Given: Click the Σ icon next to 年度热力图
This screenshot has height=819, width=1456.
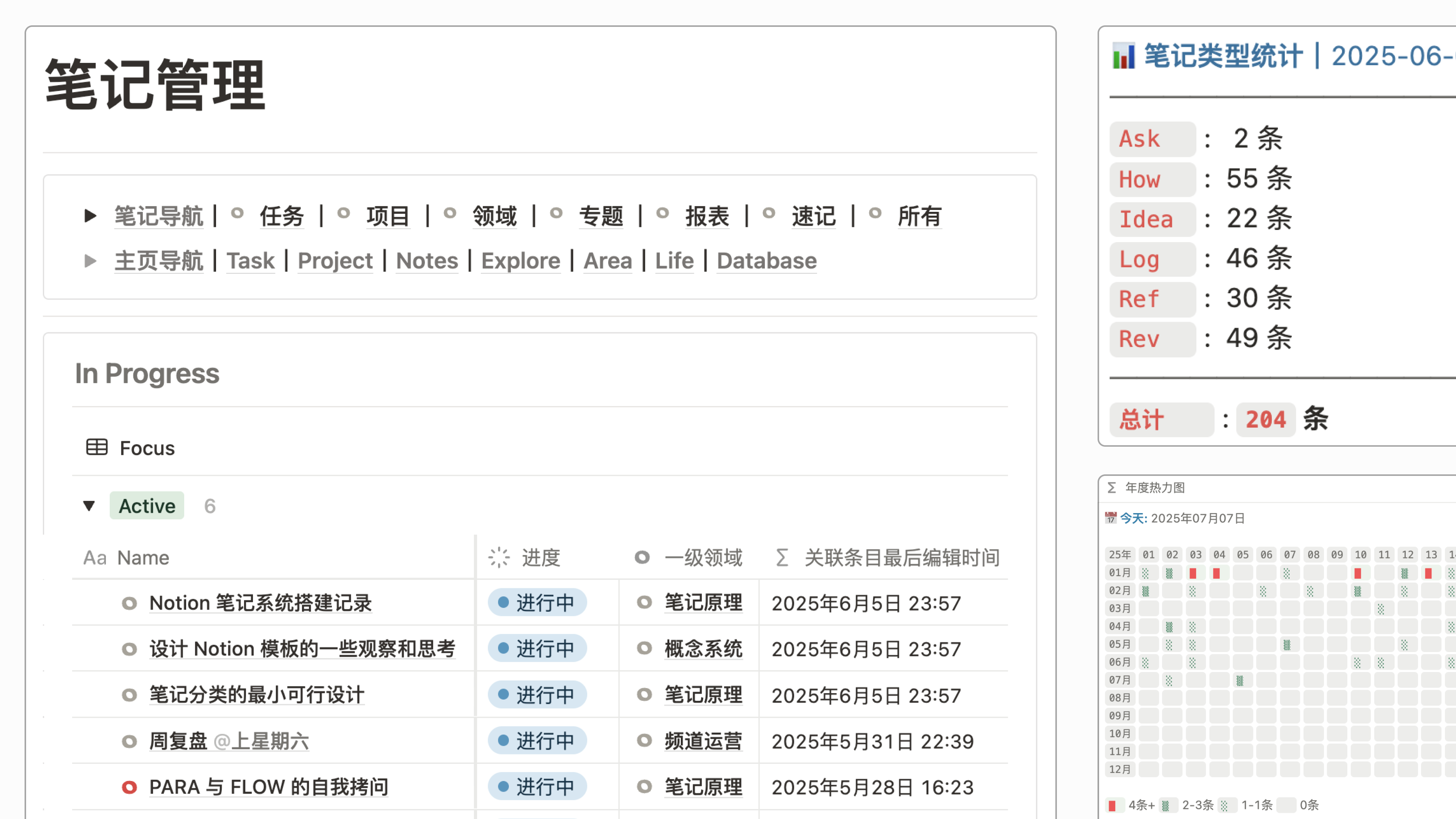Looking at the screenshot, I should pos(1111,487).
